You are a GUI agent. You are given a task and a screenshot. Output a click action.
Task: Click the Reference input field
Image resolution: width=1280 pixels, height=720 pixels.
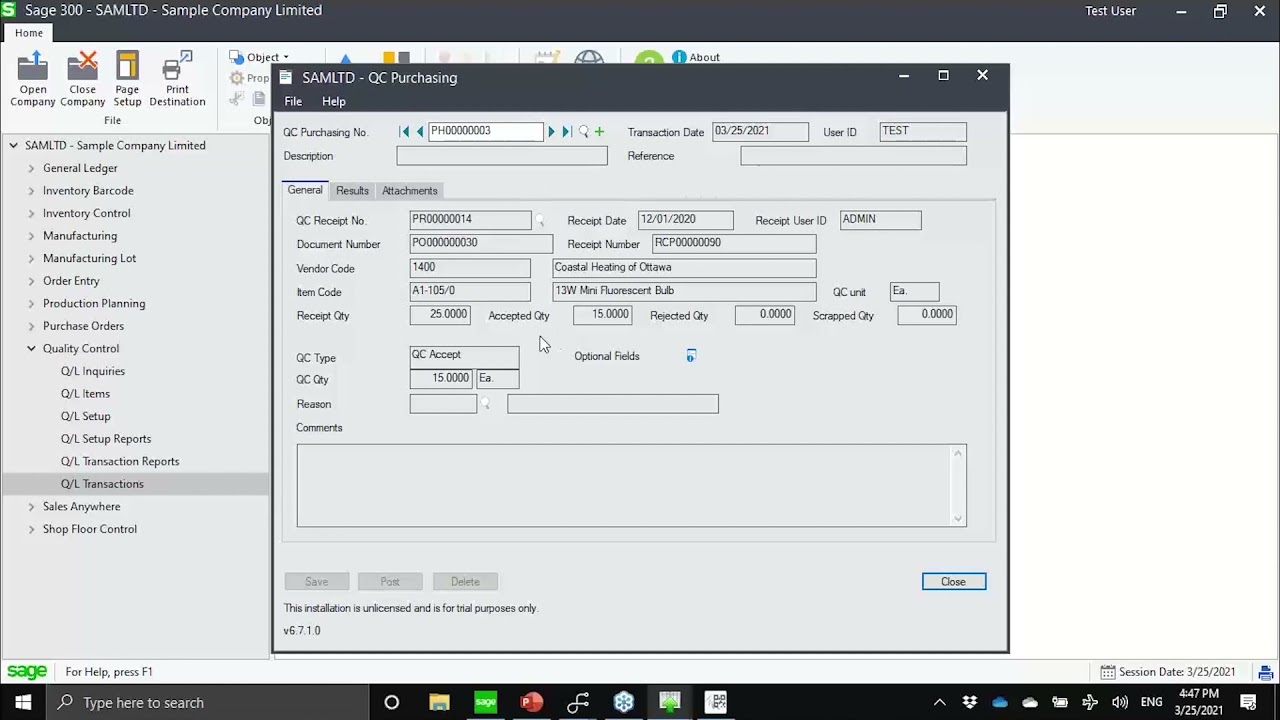click(x=854, y=156)
